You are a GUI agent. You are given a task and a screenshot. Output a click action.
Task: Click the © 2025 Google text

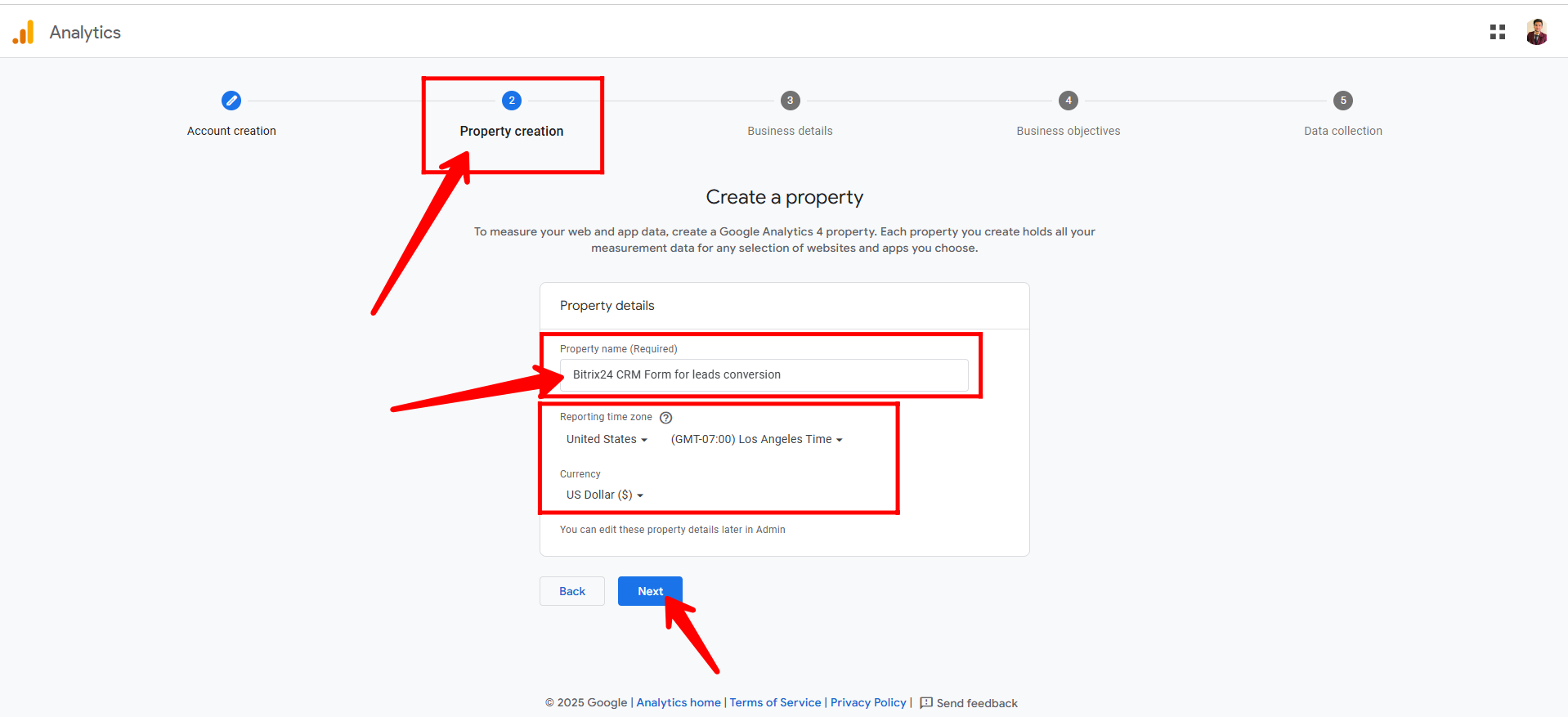[x=586, y=702]
